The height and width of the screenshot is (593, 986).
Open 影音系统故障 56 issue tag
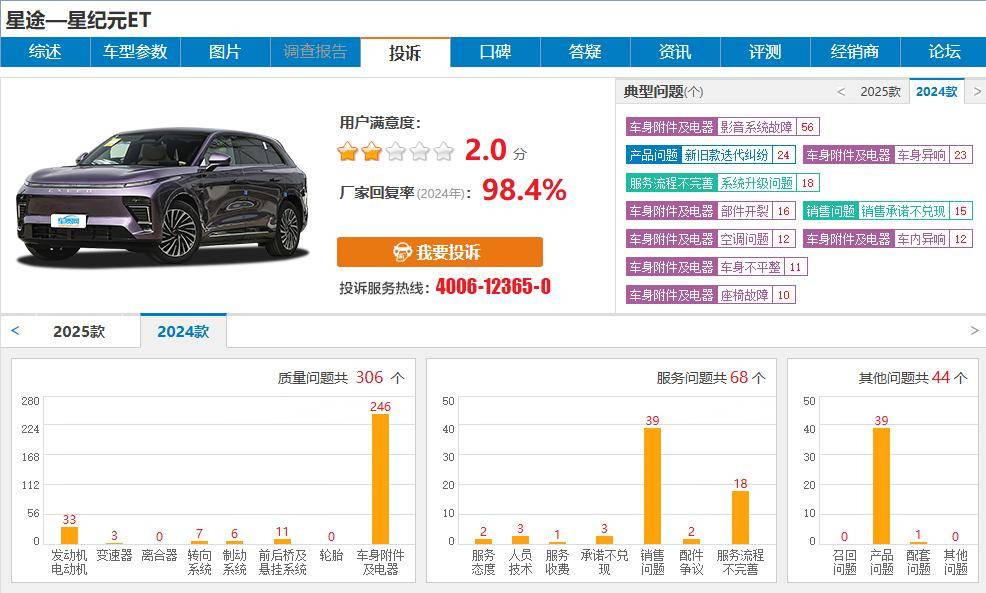click(x=723, y=127)
